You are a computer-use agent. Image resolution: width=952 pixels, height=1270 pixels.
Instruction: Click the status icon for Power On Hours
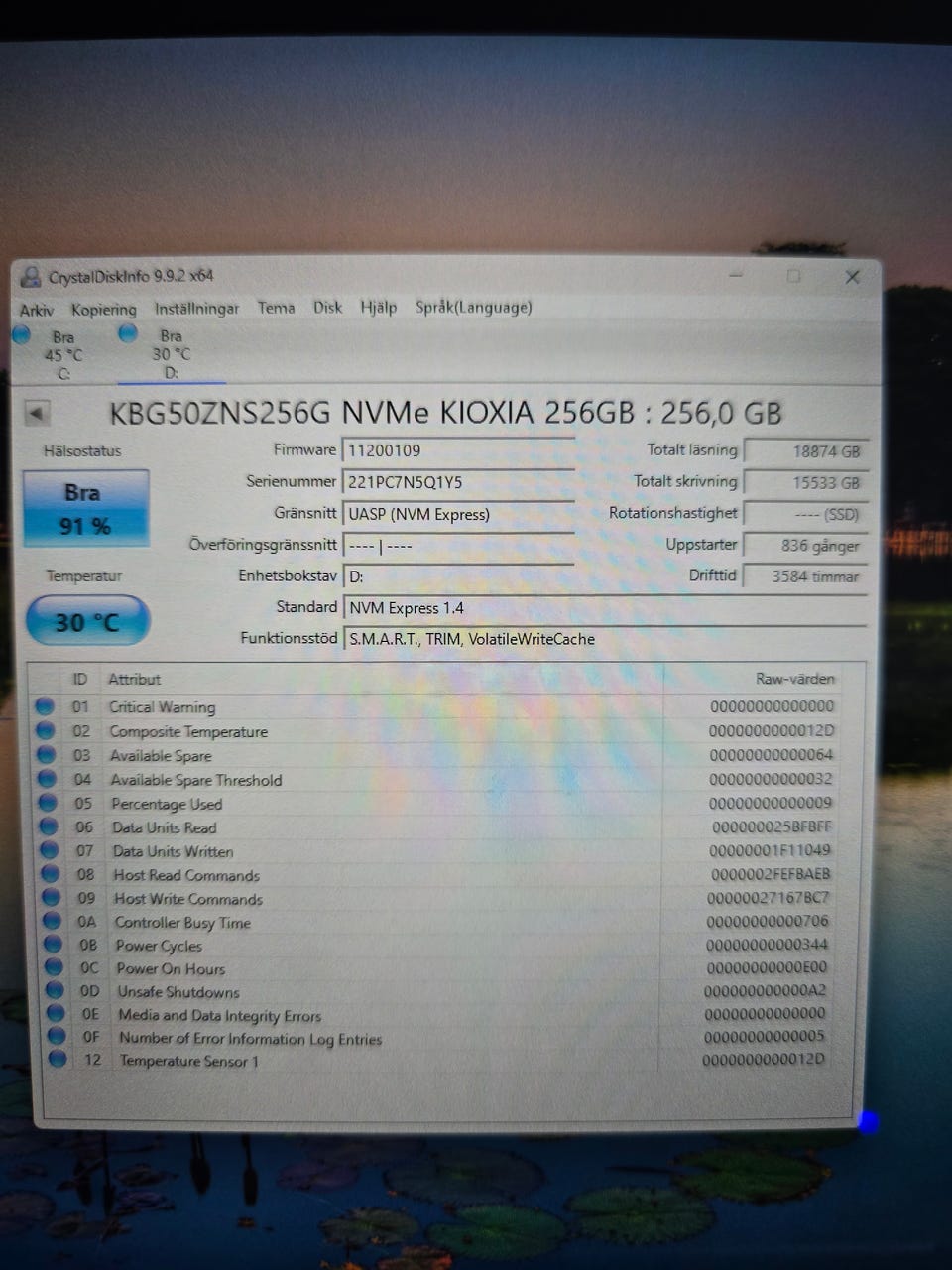[x=55, y=967]
